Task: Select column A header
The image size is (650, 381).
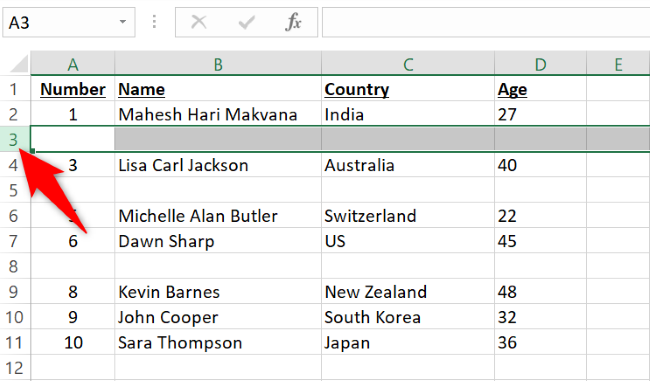Action: pyautogui.click(x=73, y=64)
